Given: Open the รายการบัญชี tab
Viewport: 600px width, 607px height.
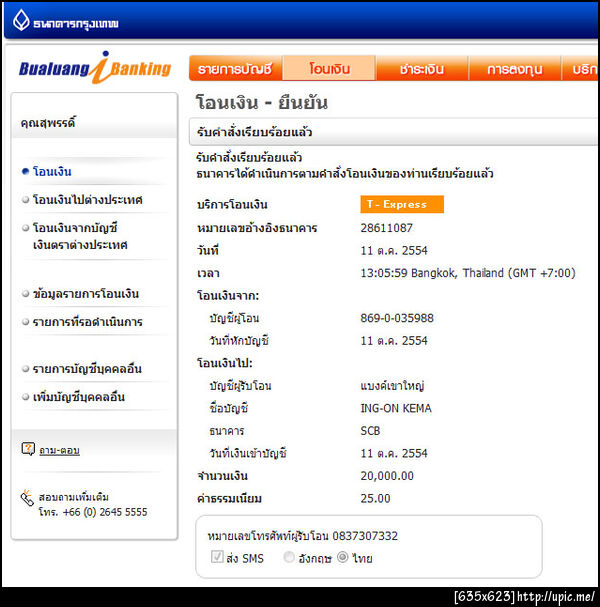Looking at the screenshot, I should [235, 69].
